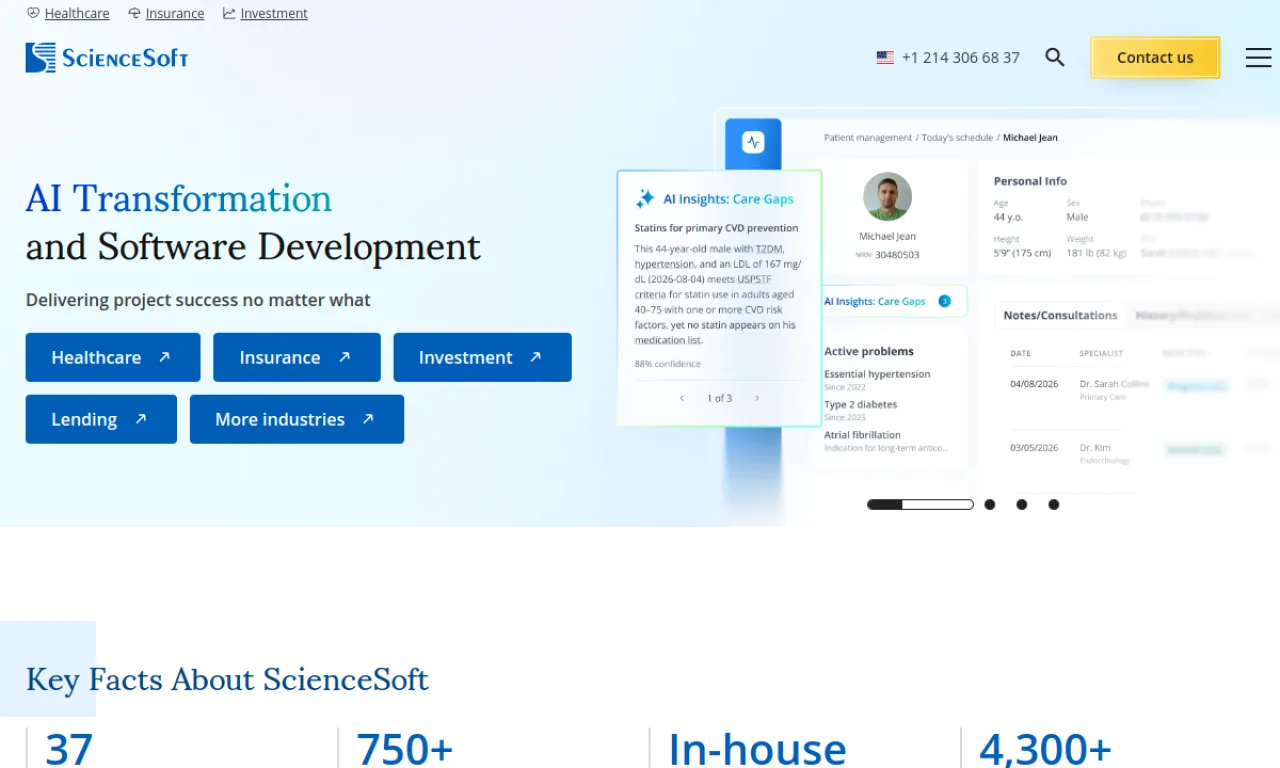The image size is (1280, 768).
Task: Click the pulse icon in the mockup sidebar
Action: (753, 143)
